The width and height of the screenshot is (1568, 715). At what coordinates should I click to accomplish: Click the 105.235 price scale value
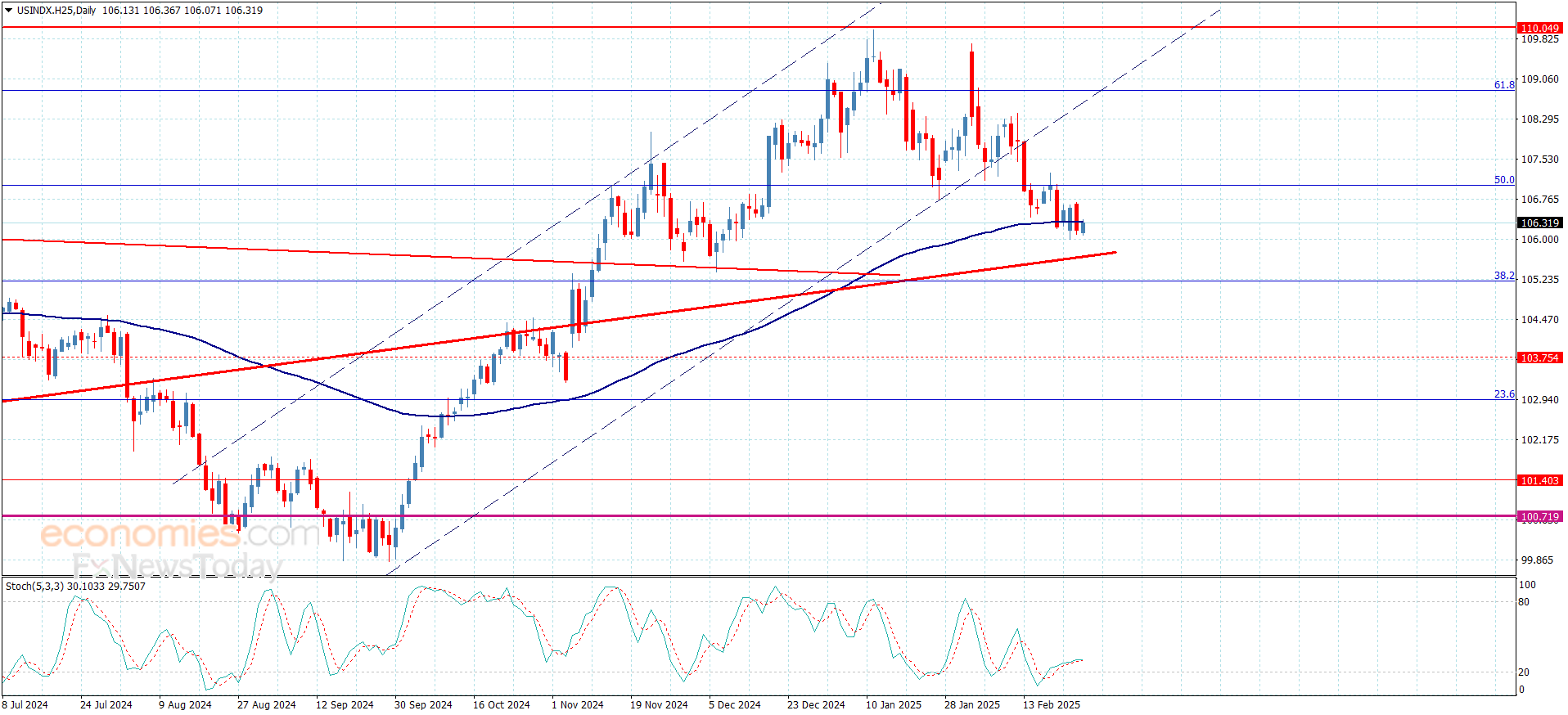coord(1540,280)
